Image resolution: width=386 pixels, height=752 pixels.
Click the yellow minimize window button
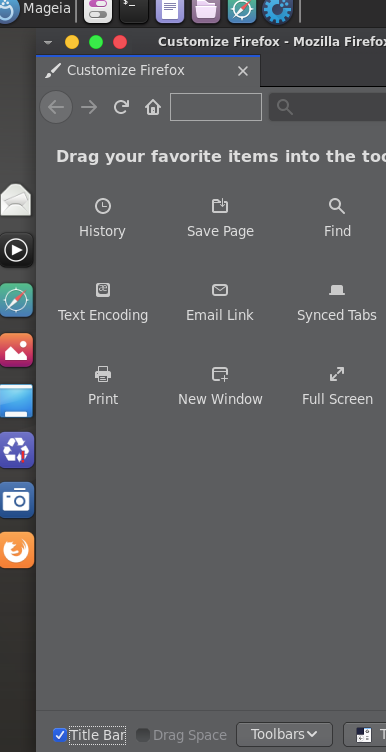[x=72, y=42]
